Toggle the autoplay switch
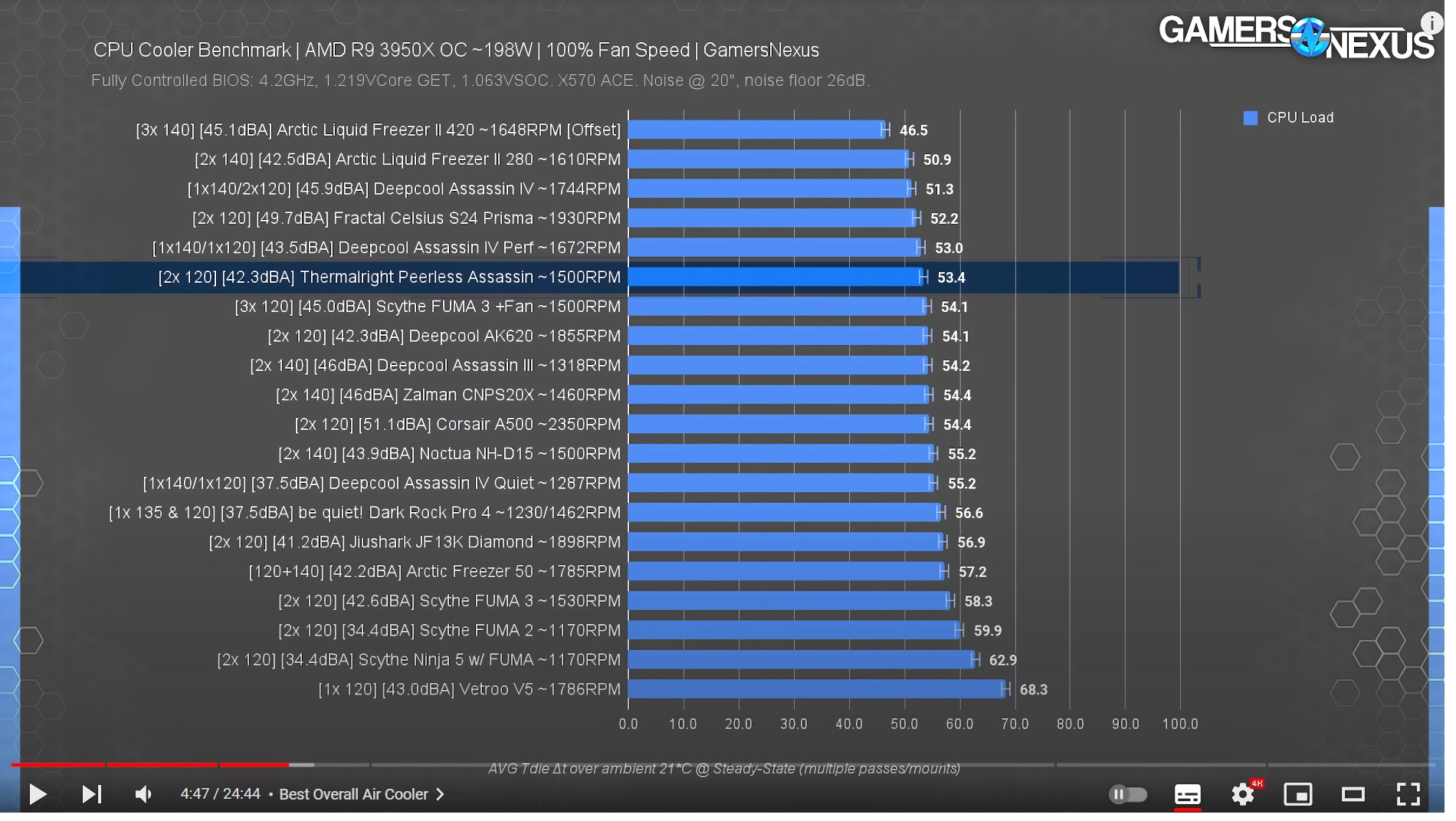 1127,794
